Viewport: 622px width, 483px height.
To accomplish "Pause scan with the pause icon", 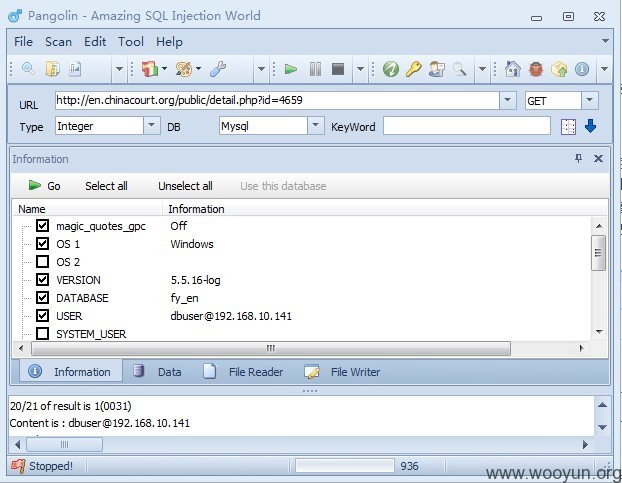I will click(x=315, y=69).
